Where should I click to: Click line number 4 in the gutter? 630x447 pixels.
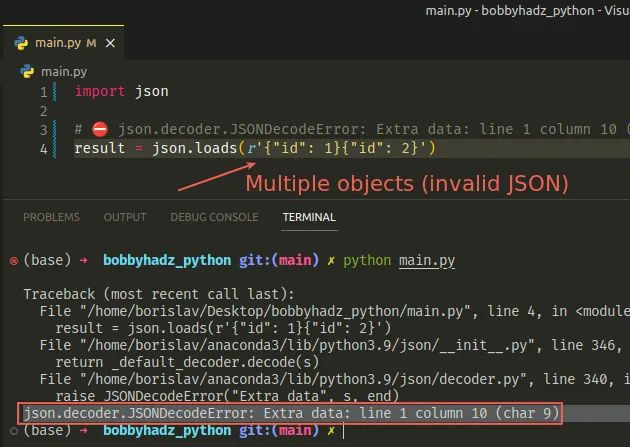point(44,149)
